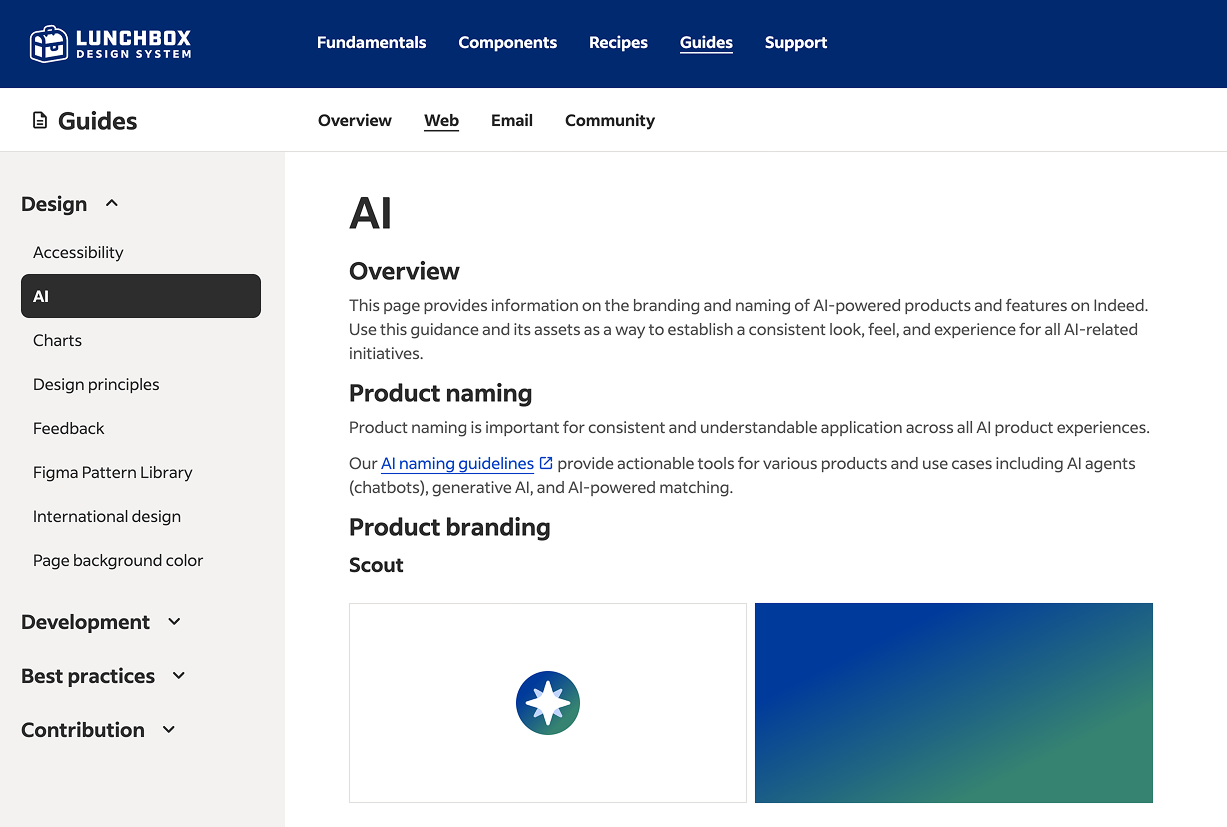Click the white Scout logo card
Viewport: 1227px width, 827px height.
pyautogui.click(x=548, y=703)
